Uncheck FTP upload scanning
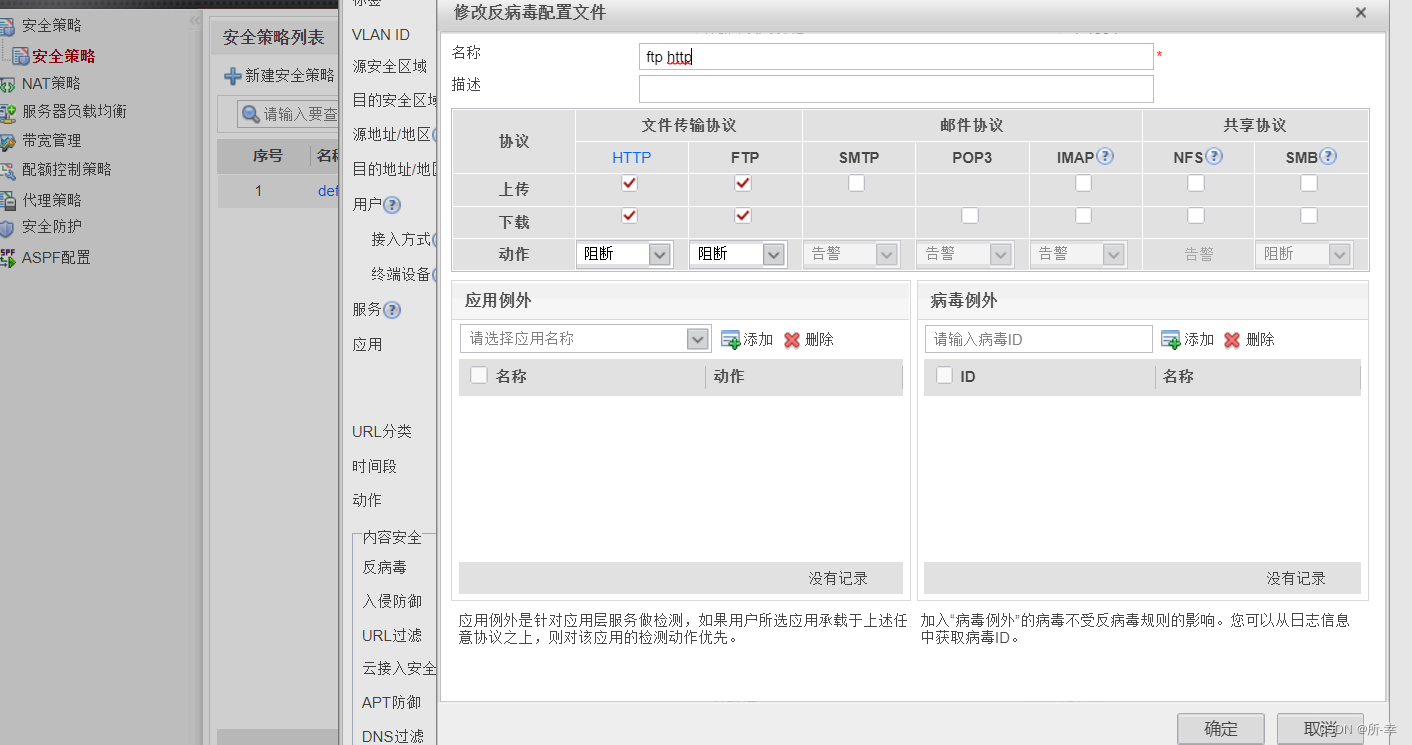Screen dimensions: 1412x745 click(743, 183)
